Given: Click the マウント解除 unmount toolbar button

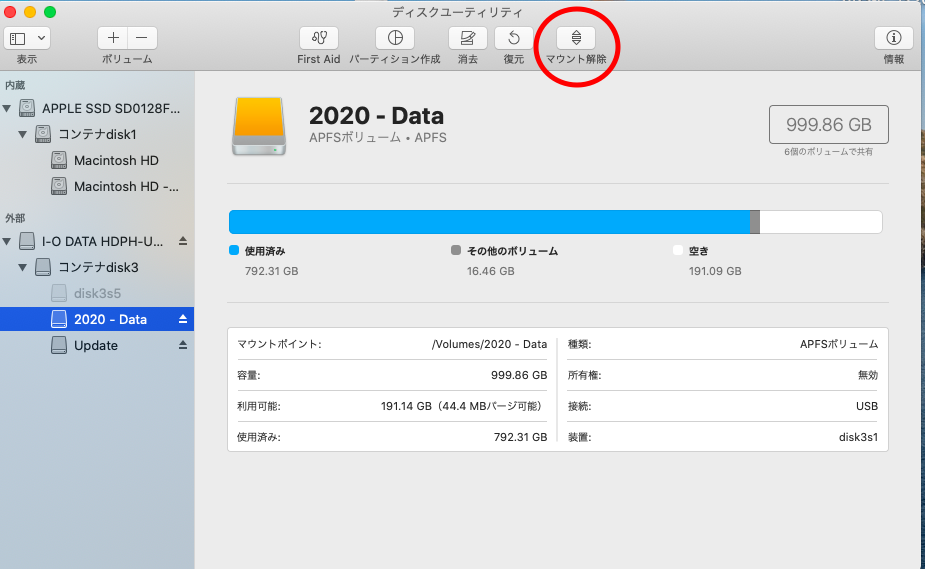Looking at the screenshot, I should [x=576, y=38].
